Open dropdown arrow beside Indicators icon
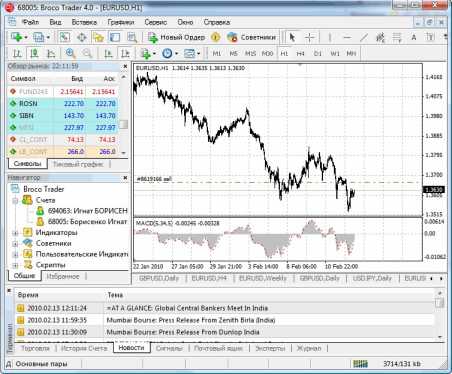The height and width of the screenshot is (374, 452). [154, 53]
